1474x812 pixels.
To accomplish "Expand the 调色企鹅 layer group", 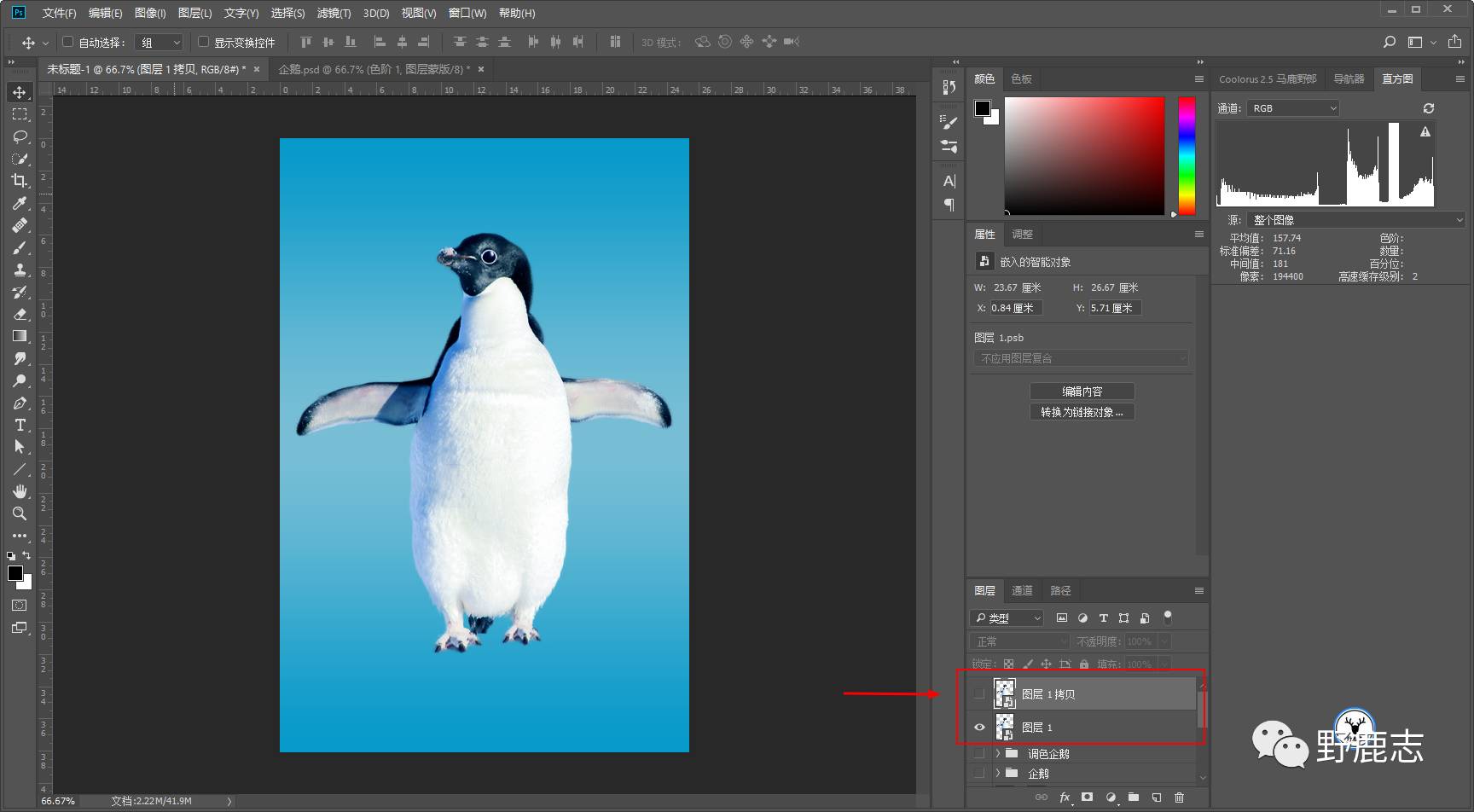I will pos(997,753).
